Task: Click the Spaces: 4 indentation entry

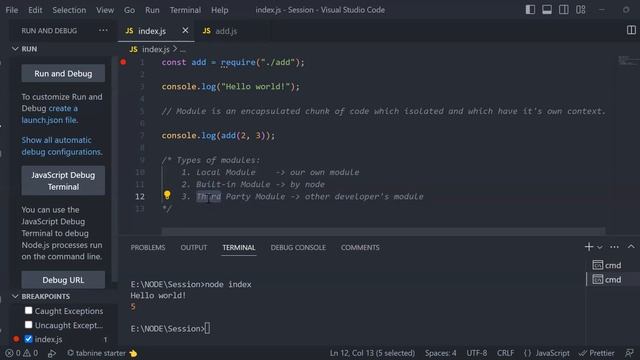Action: (x=440, y=353)
